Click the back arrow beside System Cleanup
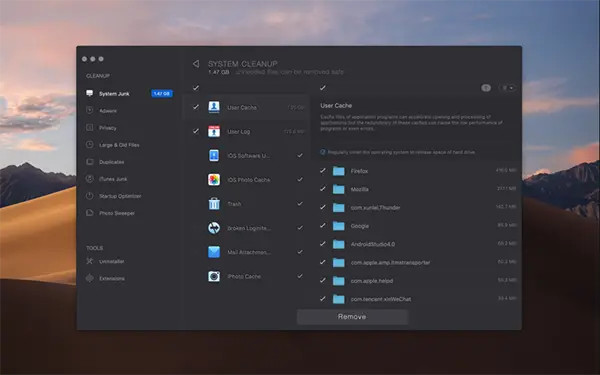Image resolution: width=600 pixels, height=375 pixels. 196,64
